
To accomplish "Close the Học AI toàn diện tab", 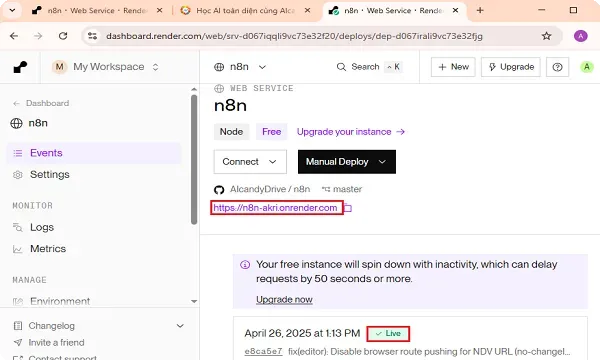I will coord(307,11).
